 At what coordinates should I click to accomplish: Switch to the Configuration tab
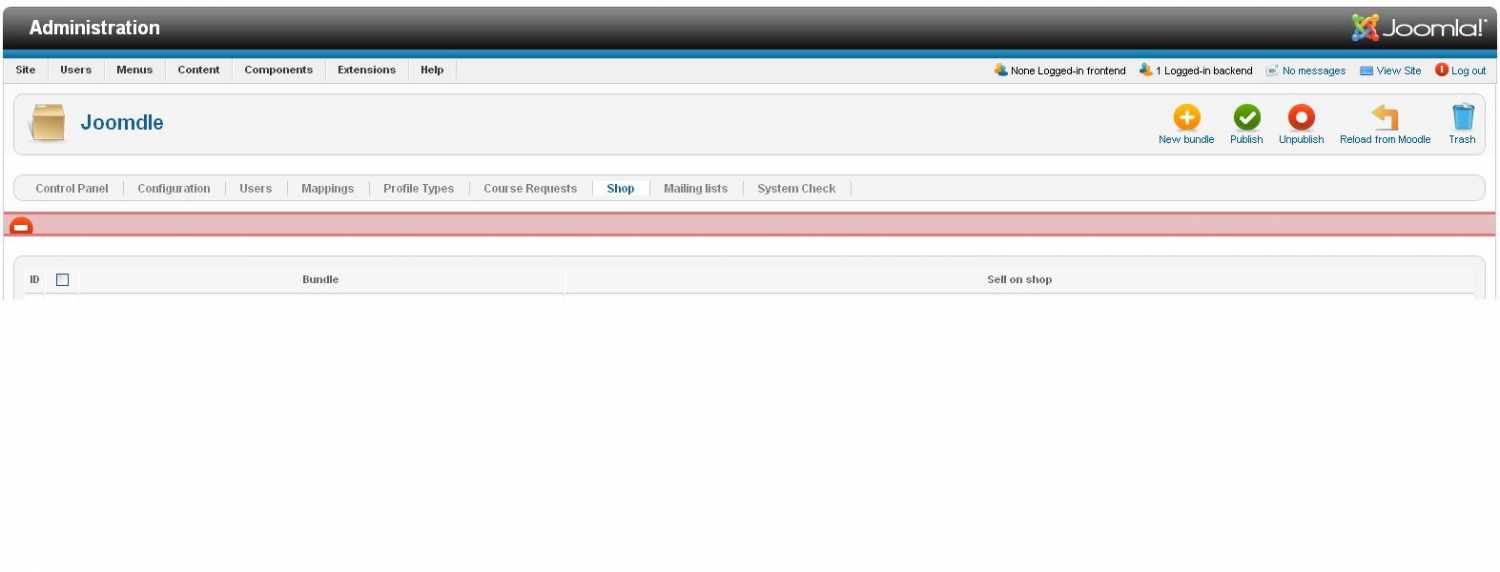click(174, 188)
